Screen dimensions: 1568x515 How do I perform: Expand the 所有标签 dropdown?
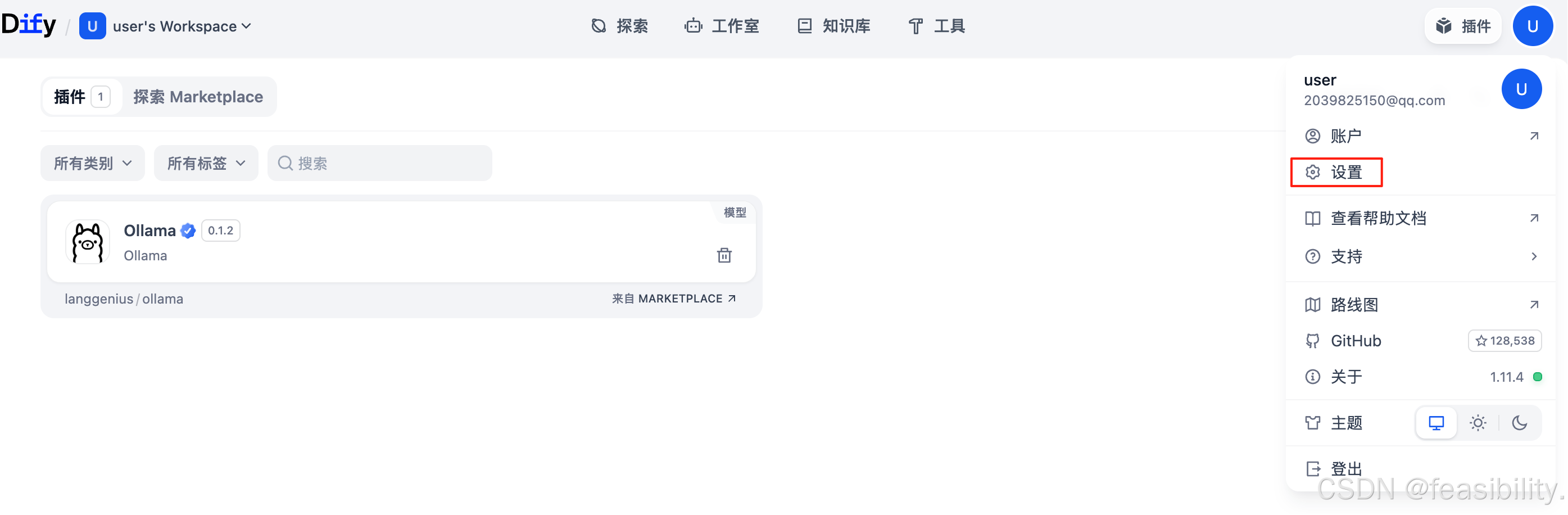point(206,163)
